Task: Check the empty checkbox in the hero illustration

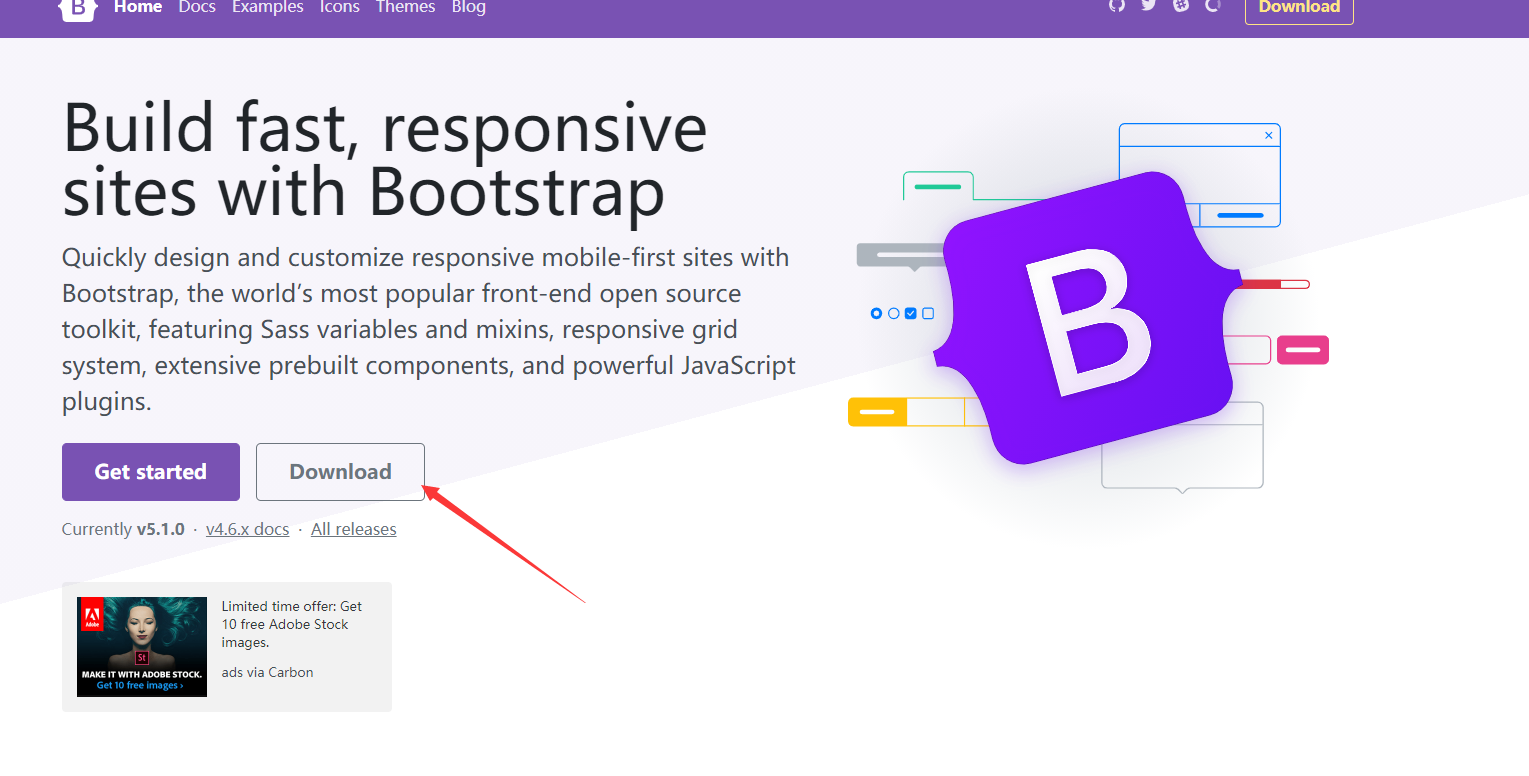Action: pyautogui.click(x=928, y=312)
